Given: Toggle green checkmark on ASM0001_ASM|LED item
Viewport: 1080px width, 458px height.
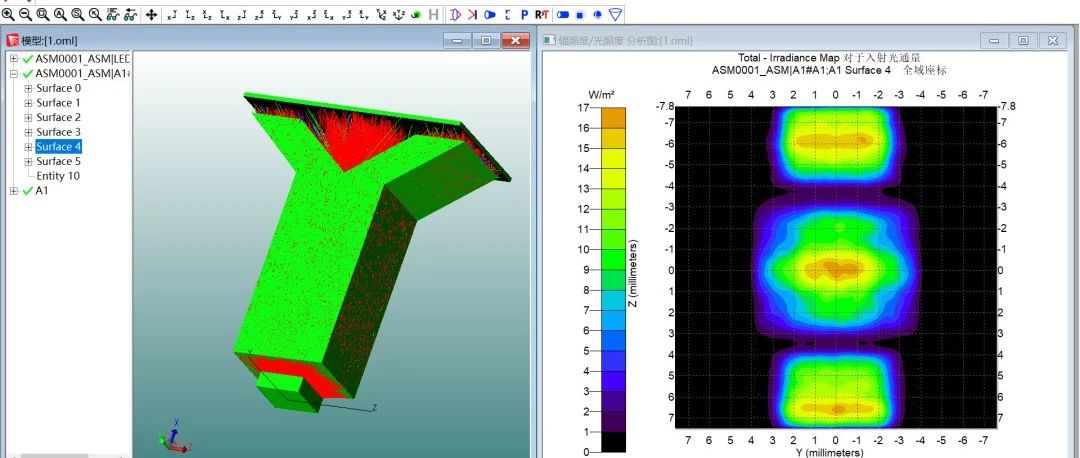Looking at the screenshot, I should pos(27,59).
